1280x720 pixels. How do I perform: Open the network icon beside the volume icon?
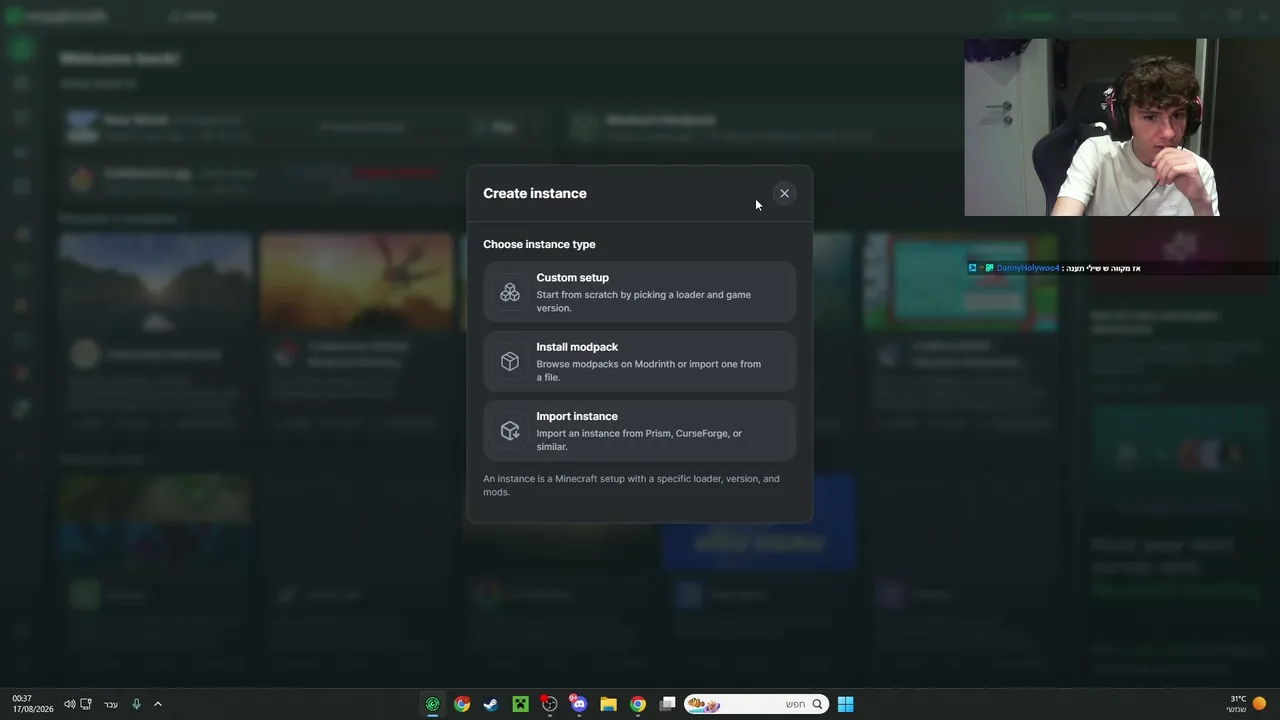click(x=86, y=704)
